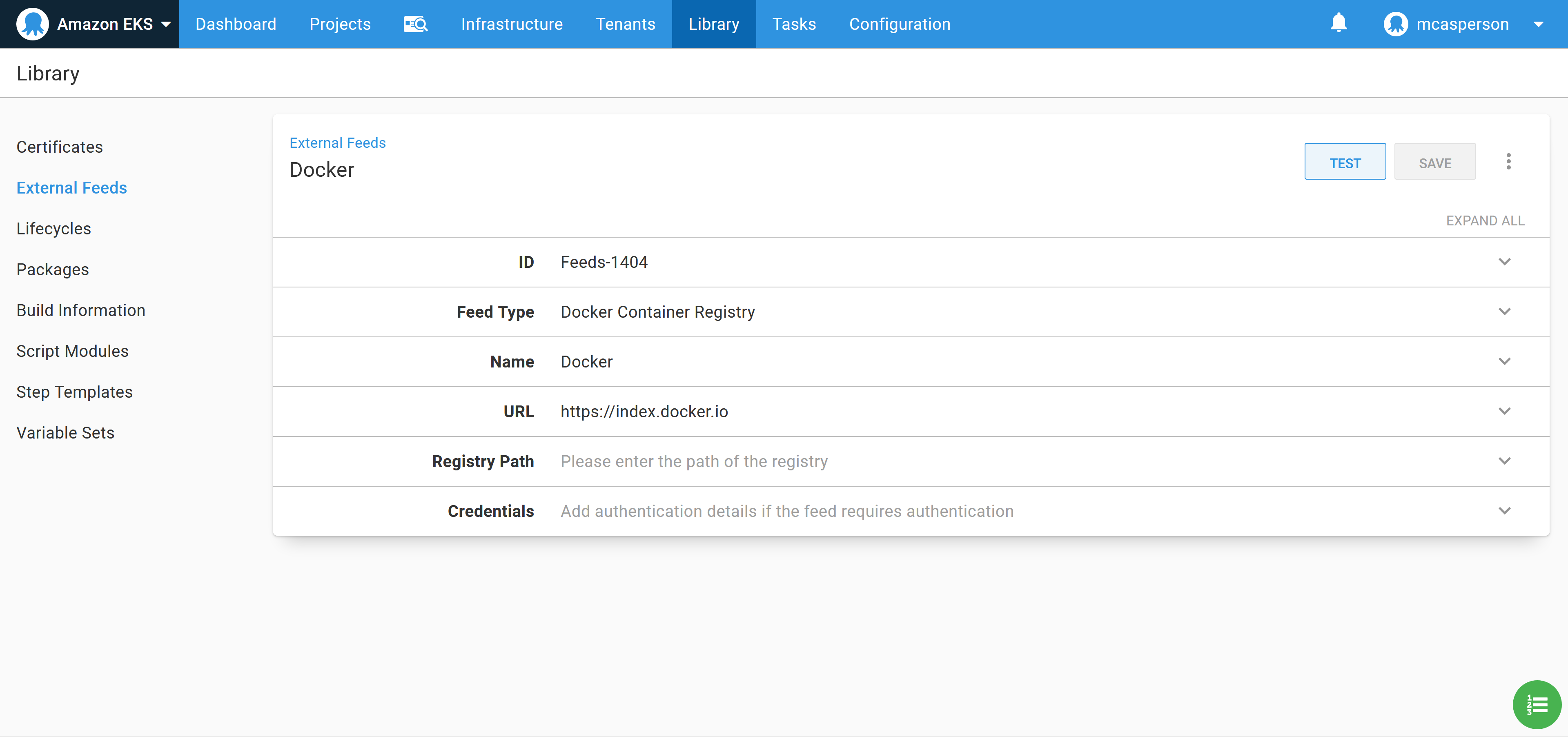Open the Configuration menu

[900, 24]
